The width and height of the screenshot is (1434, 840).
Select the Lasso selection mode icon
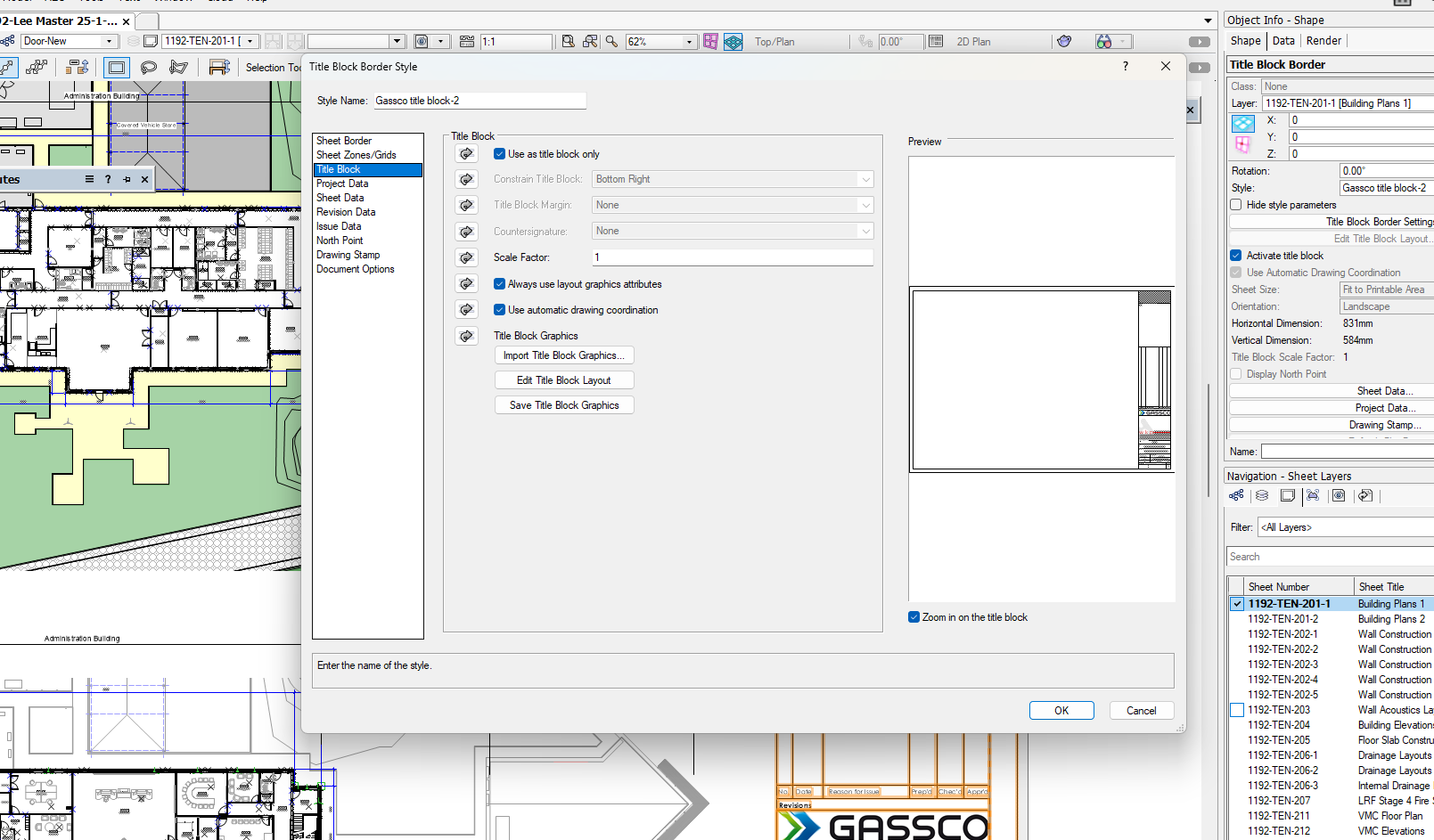coord(149,67)
